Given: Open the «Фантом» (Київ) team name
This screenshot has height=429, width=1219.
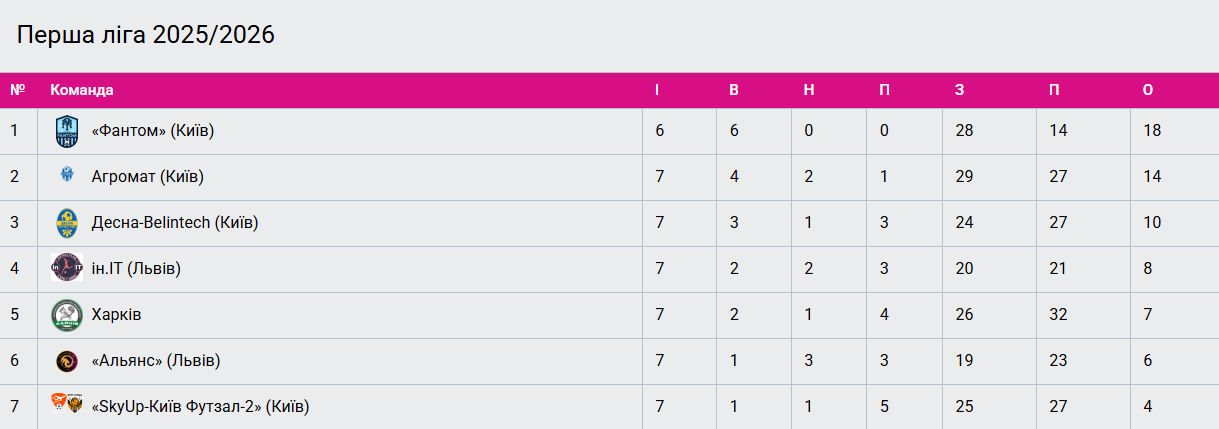Looking at the screenshot, I should 153,131.
